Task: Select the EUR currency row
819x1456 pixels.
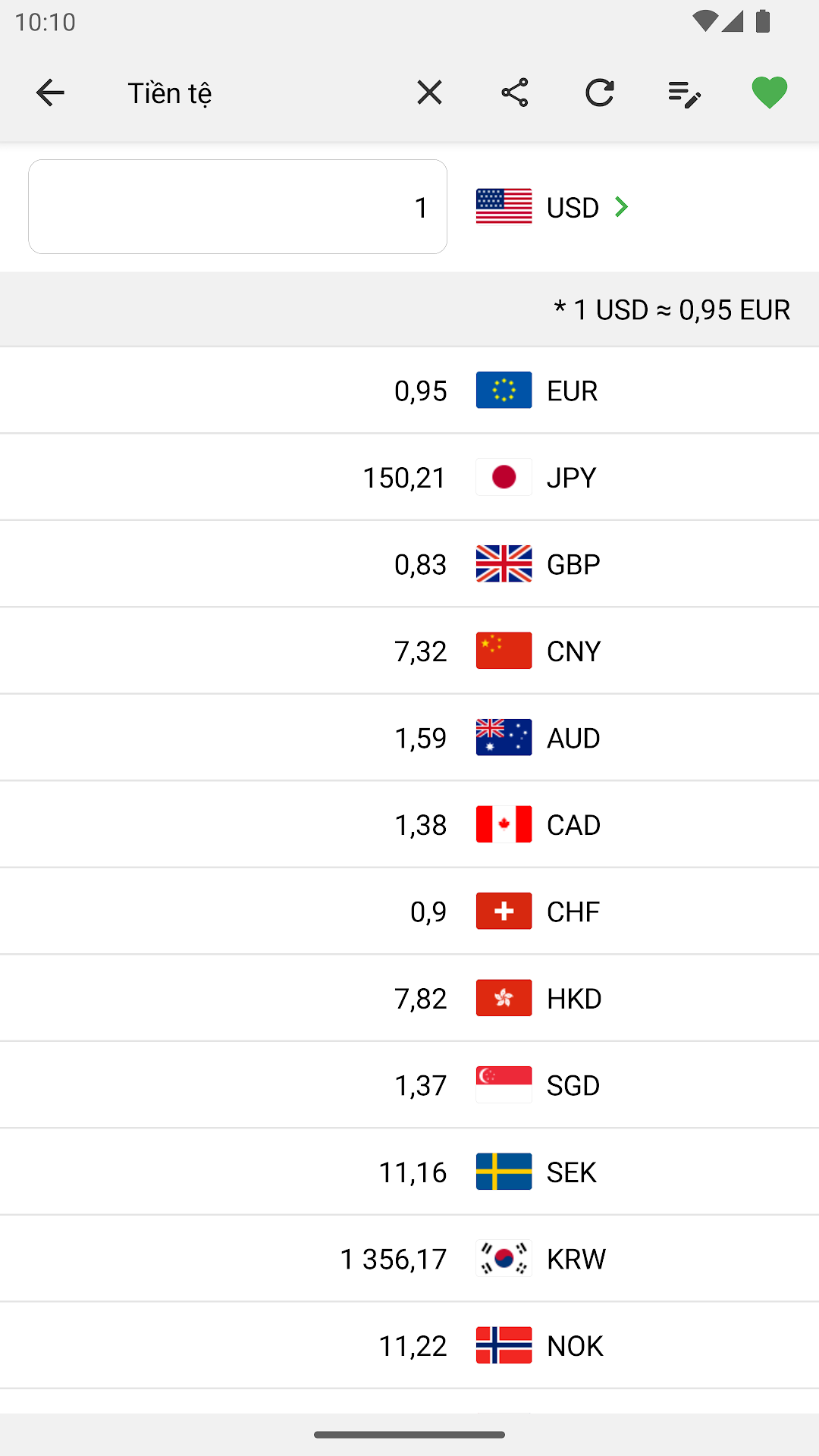Action: [x=409, y=391]
